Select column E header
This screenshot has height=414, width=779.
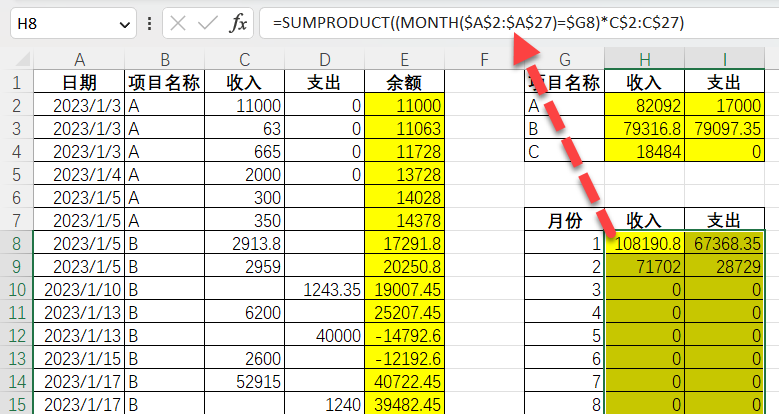point(404,60)
